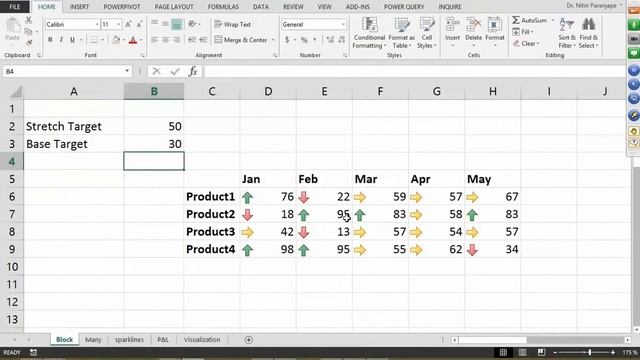Viewport: 640px width, 360px height.
Task: Expand the Name Box dropdown arrow
Action: click(127, 71)
